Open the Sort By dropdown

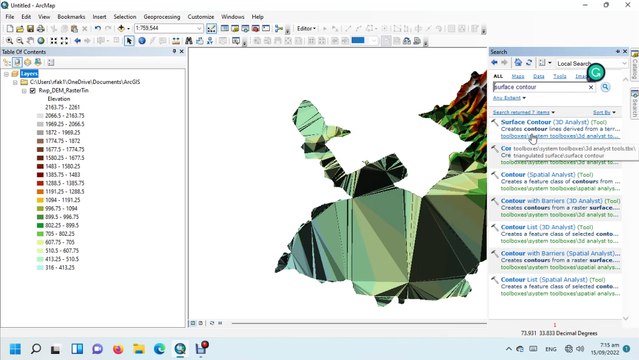(604, 113)
